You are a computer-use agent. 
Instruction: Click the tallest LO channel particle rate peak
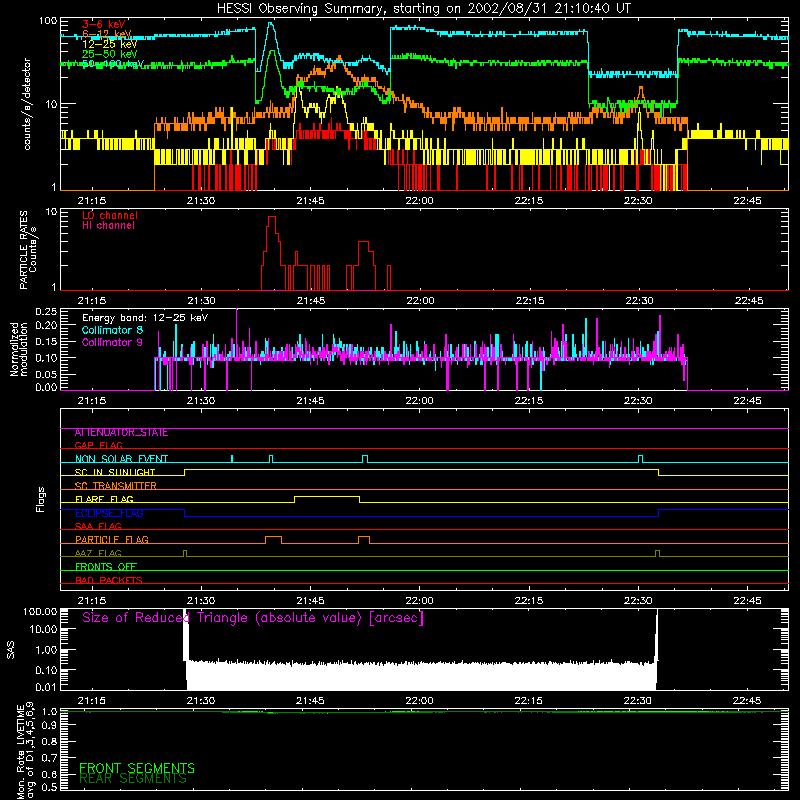272,217
